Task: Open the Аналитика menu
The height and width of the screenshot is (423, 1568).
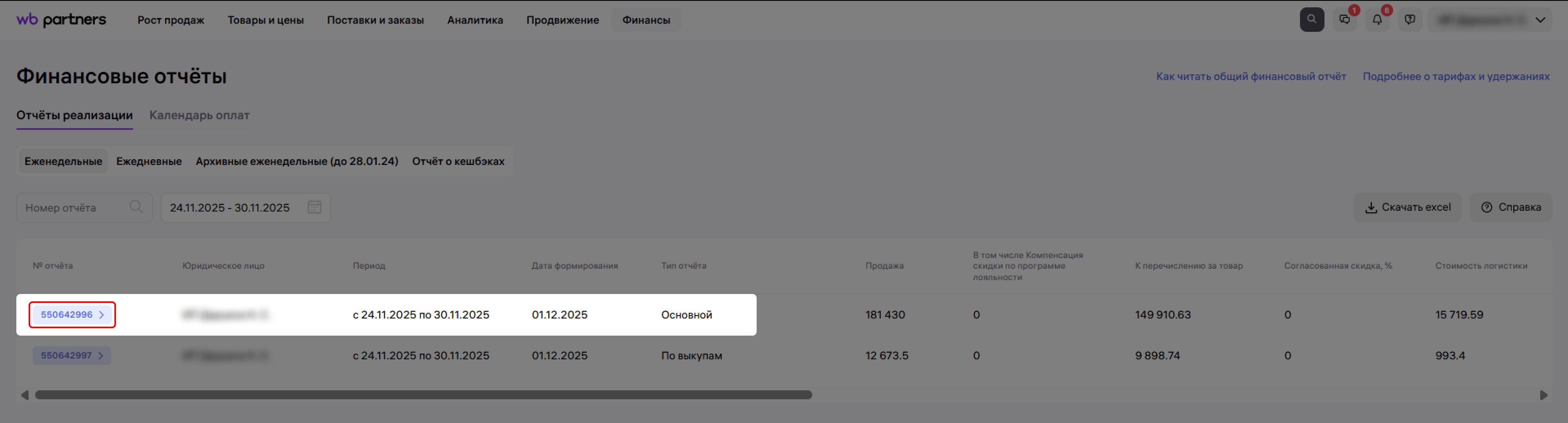Action: click(x=475, y=20)
